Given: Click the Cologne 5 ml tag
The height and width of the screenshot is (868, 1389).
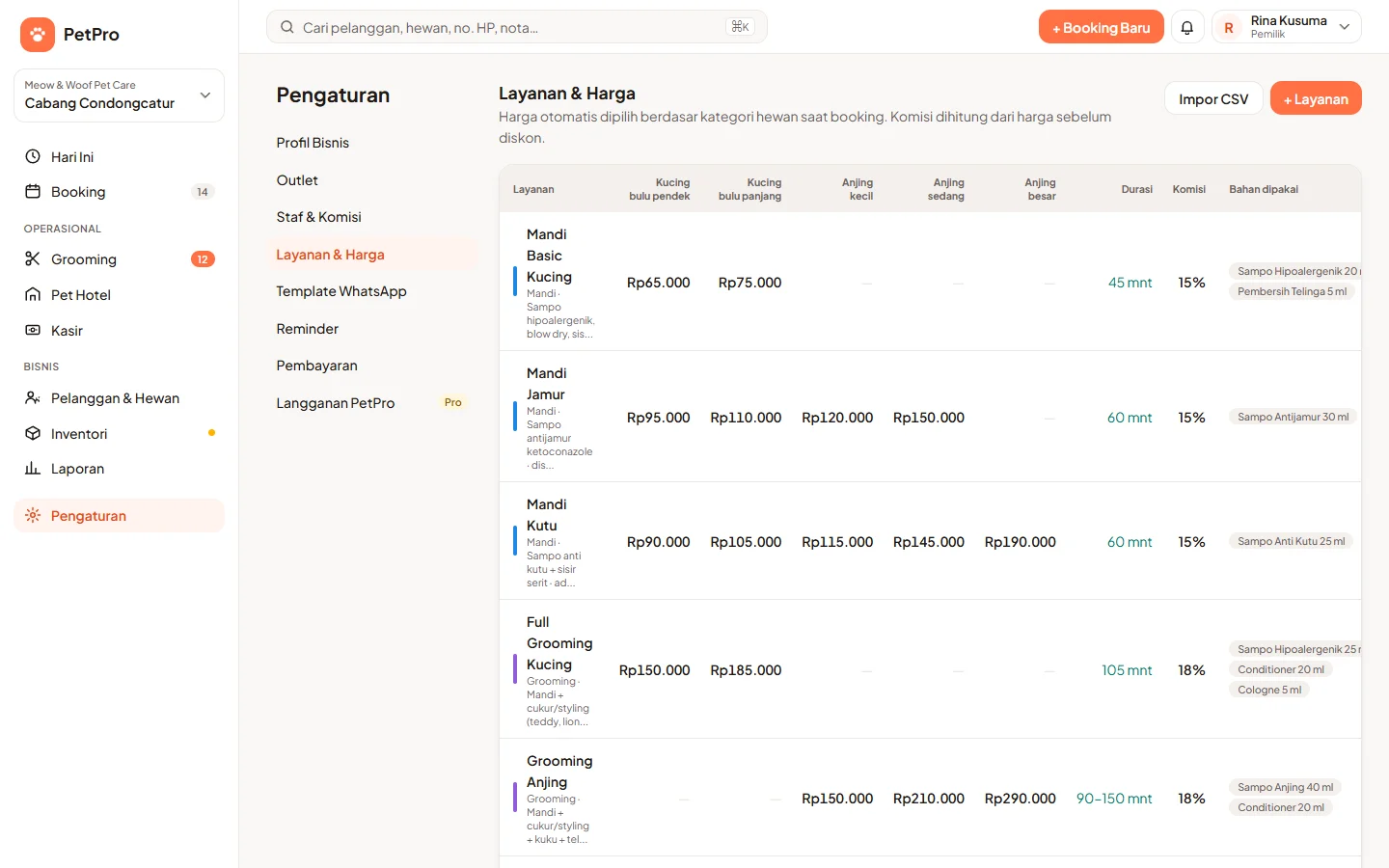Looking at the screenshot, I should [x=1269, y=690].
